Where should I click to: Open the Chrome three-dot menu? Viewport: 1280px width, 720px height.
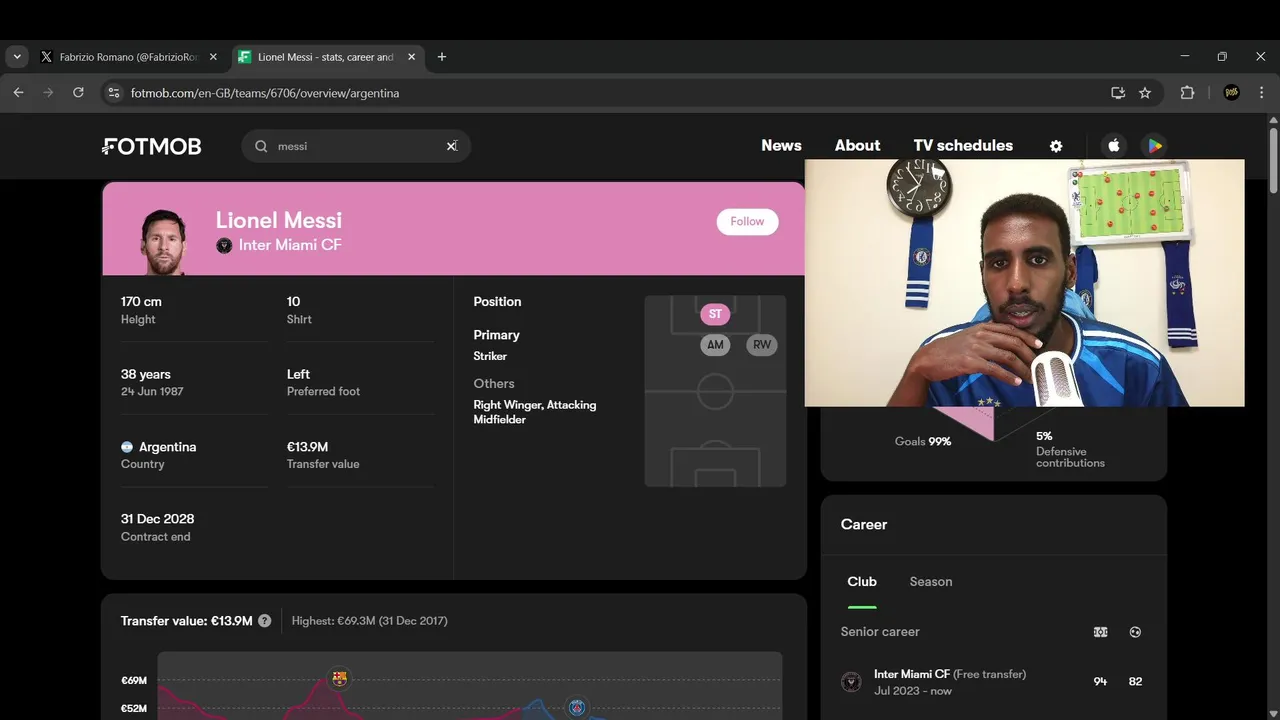[1261, 93]
